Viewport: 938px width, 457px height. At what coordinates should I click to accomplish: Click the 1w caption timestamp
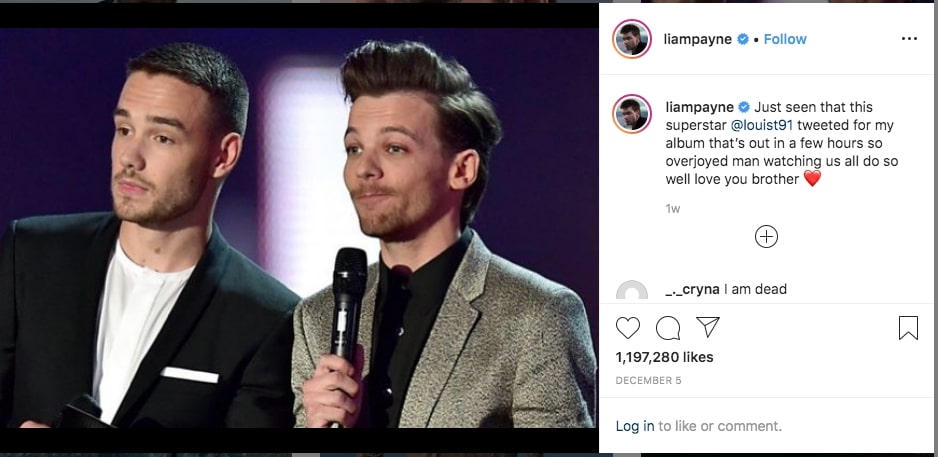[673, 209]
